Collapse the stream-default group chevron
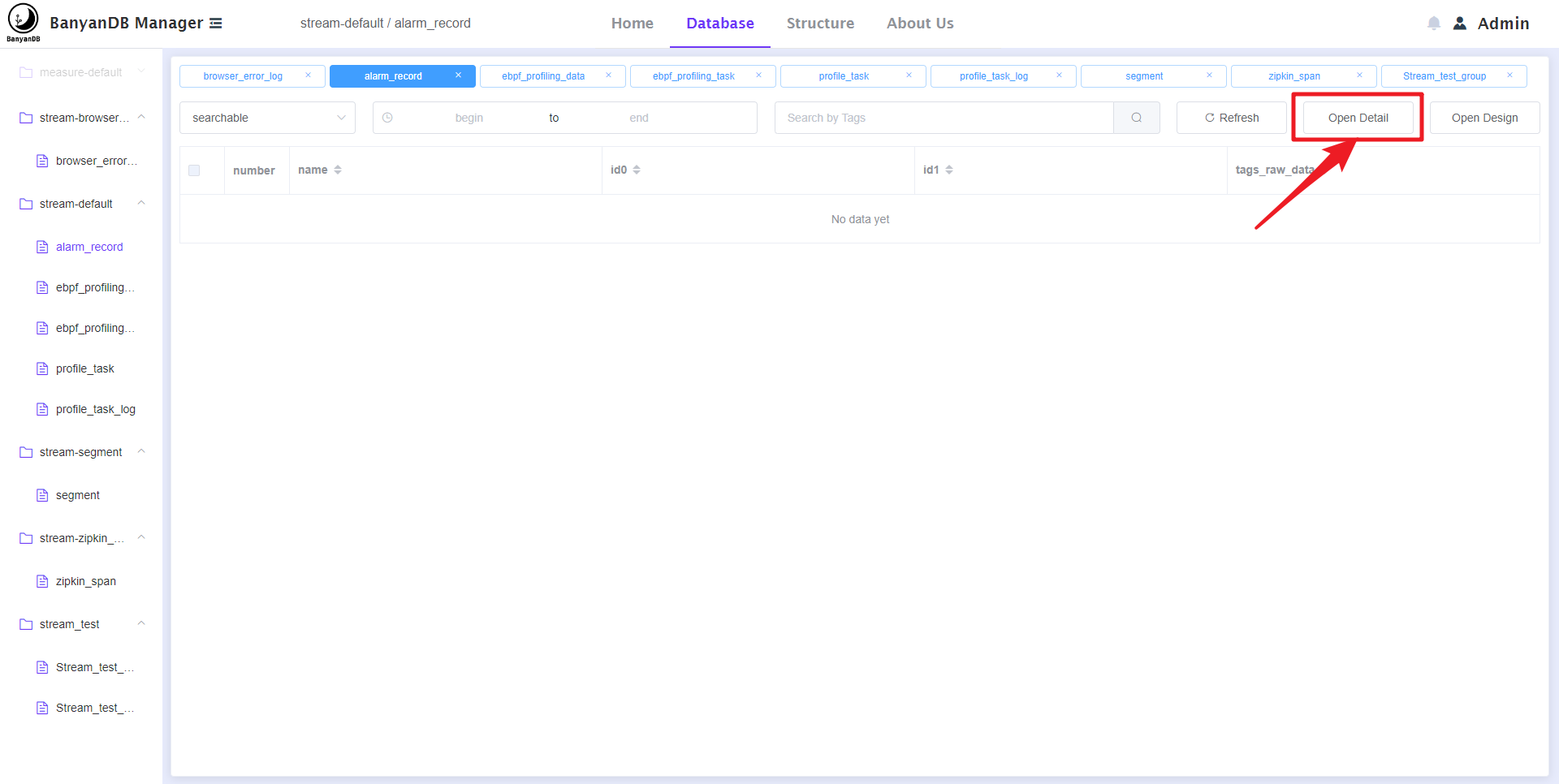The width and height of the screenshot is (1559, 784). point(141,203)
